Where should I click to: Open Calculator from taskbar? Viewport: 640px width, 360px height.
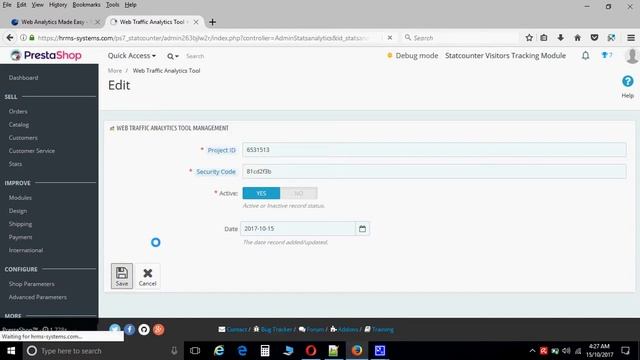tap(265, 351)
